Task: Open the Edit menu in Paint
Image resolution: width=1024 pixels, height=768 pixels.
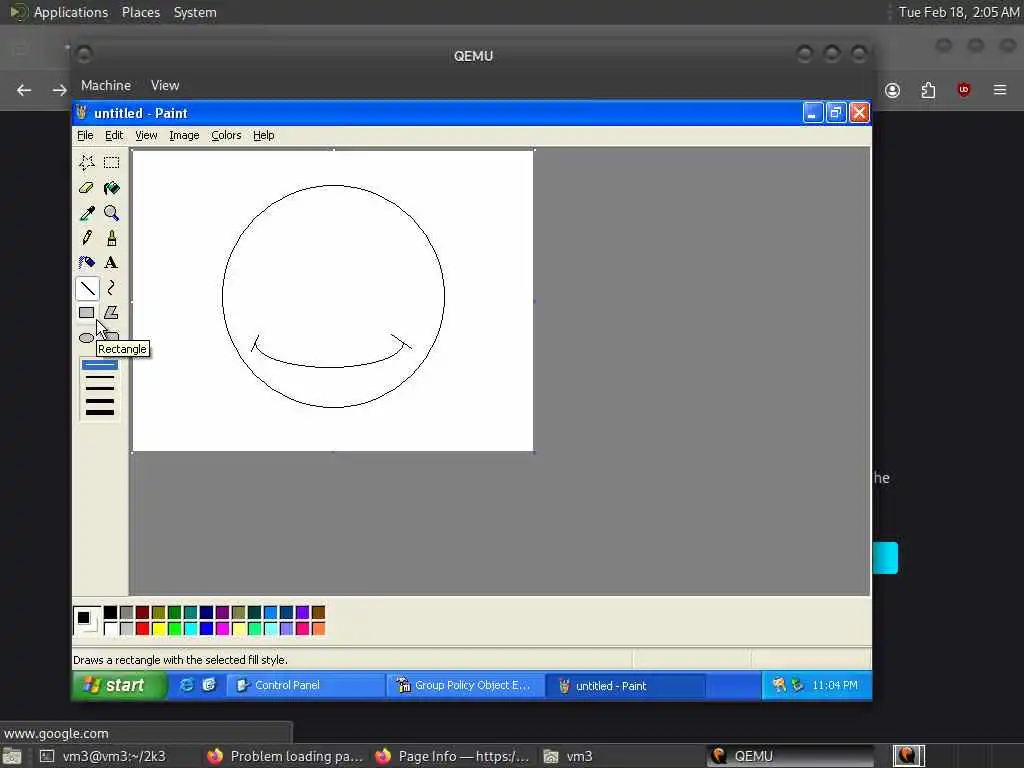Action: 114,135
